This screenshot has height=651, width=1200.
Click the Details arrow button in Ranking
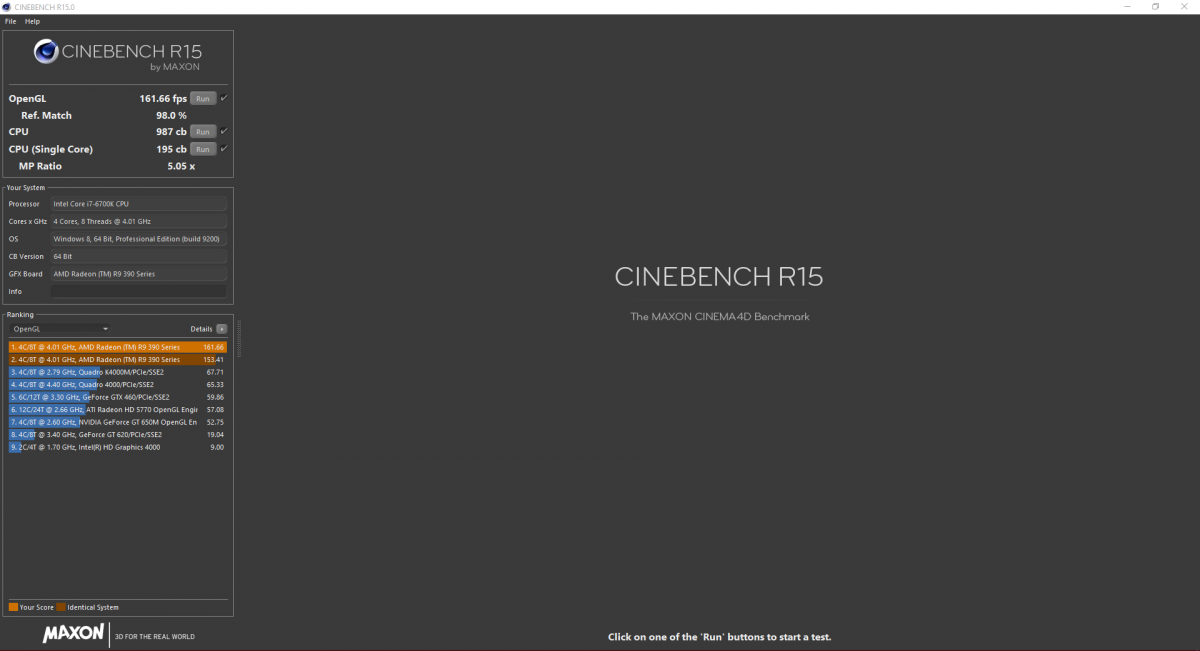click(x=222, y=328)
